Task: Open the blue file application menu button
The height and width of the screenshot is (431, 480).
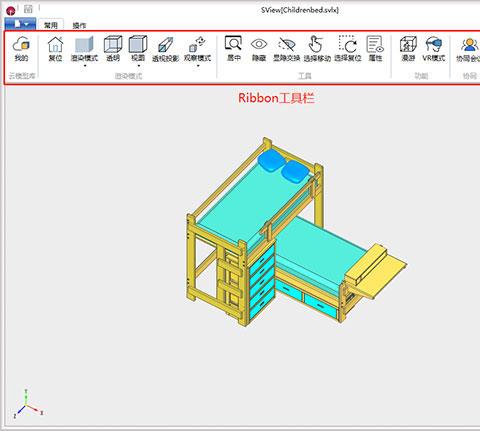Action: pos(20,24)
